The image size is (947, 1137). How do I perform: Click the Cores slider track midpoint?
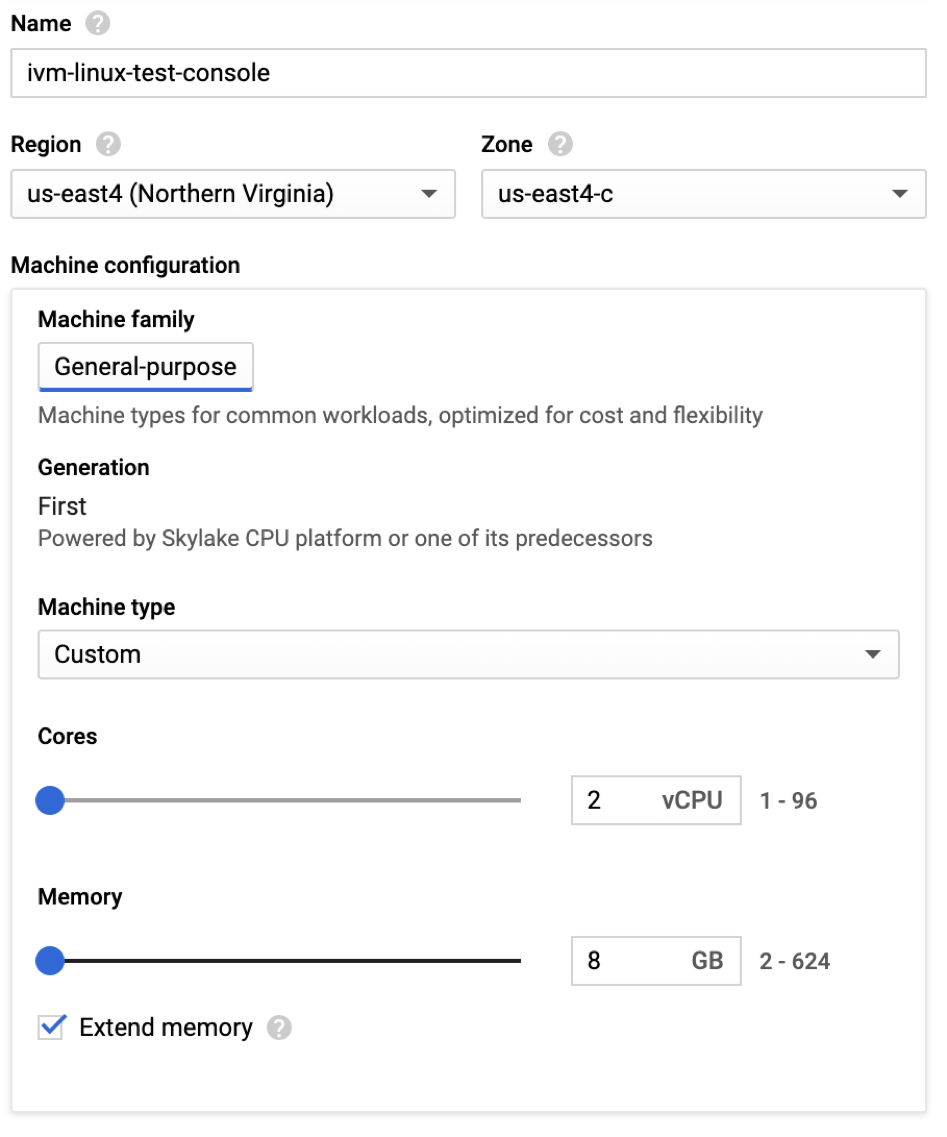[285, 801]
